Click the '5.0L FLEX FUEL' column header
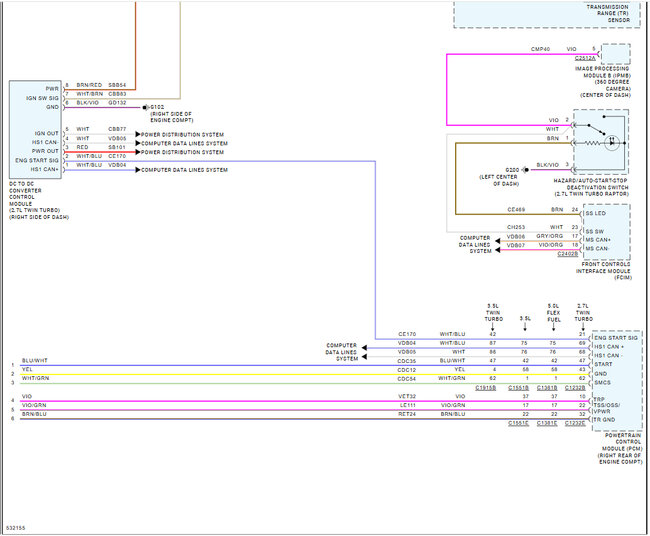Viewport: 650px width, 536px height. [x=553, y=313]
